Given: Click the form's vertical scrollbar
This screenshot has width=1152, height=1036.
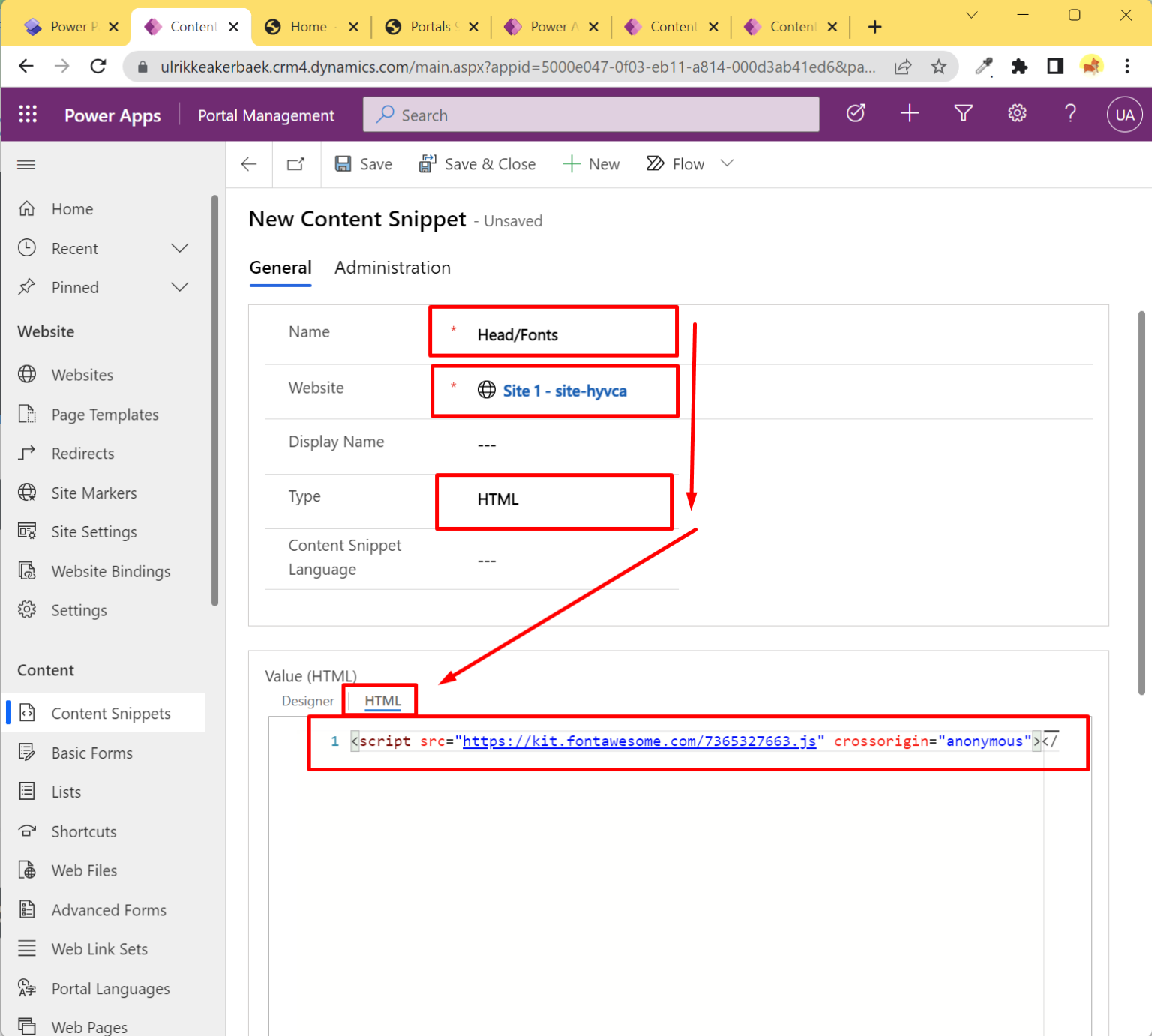Looking at the screenshot, I should pyautogui.click(x=1141, y=503).
